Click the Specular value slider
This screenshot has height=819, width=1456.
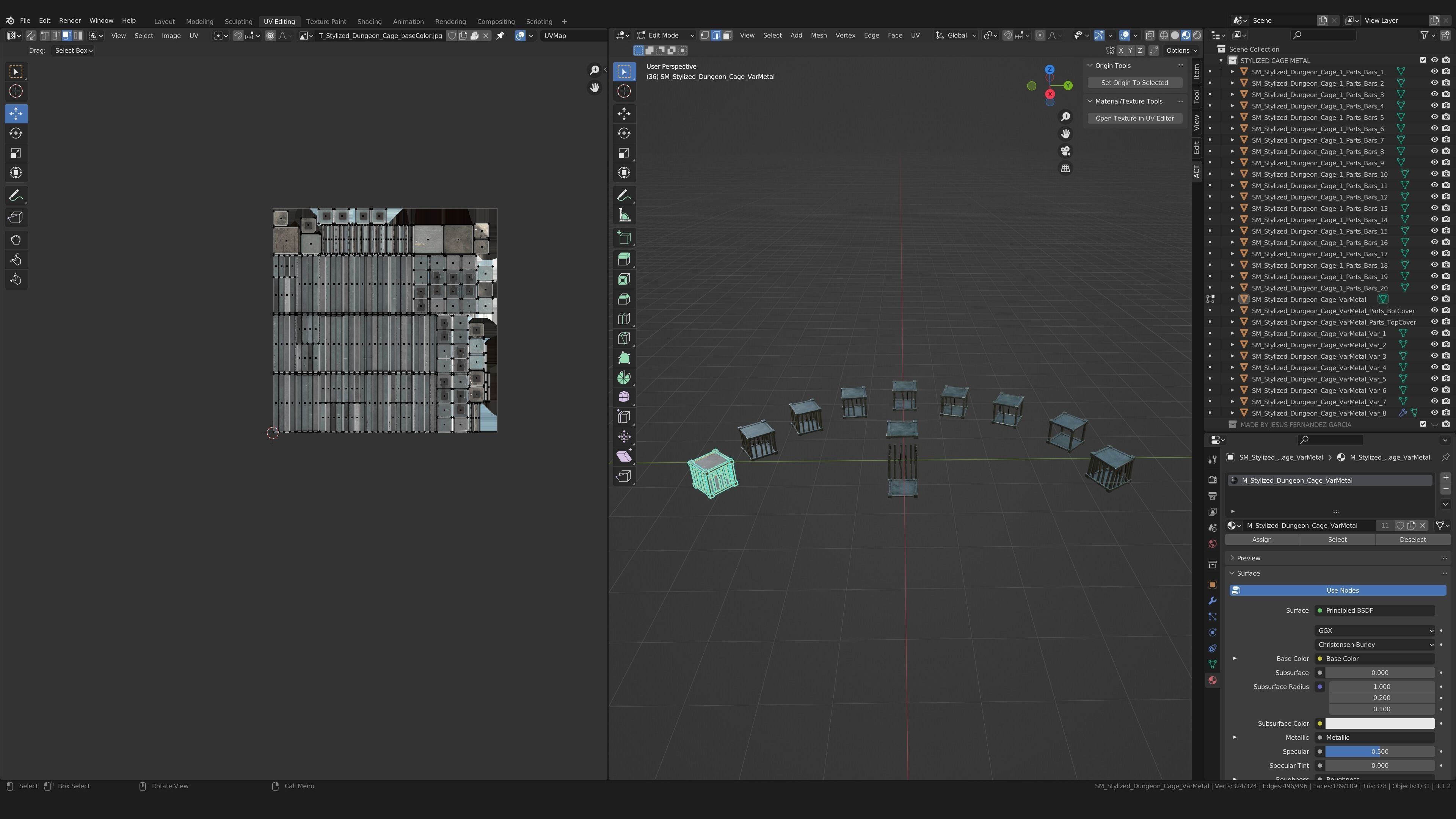tap(1379, 751)
